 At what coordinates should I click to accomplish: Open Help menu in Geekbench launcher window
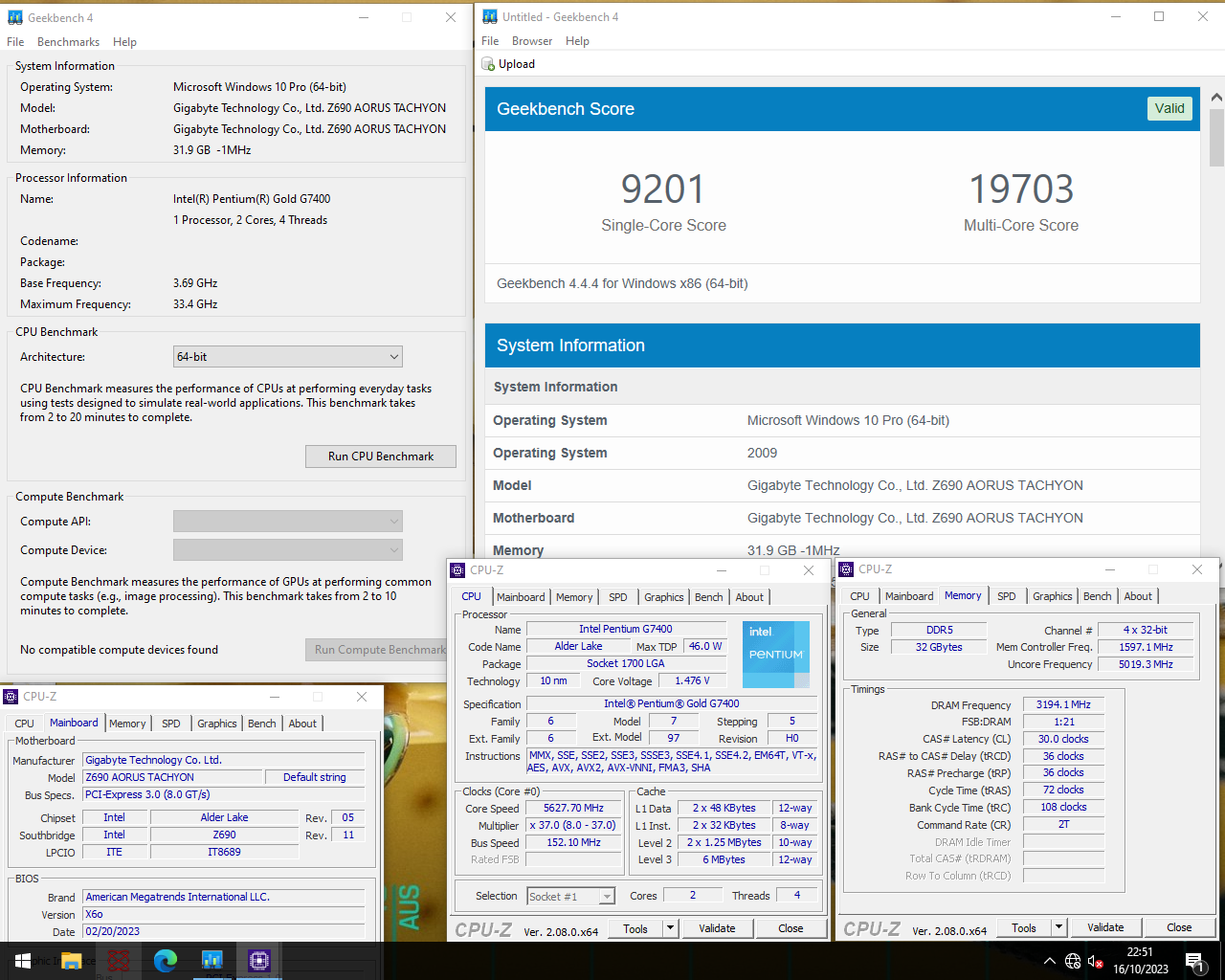pos(124,42)
